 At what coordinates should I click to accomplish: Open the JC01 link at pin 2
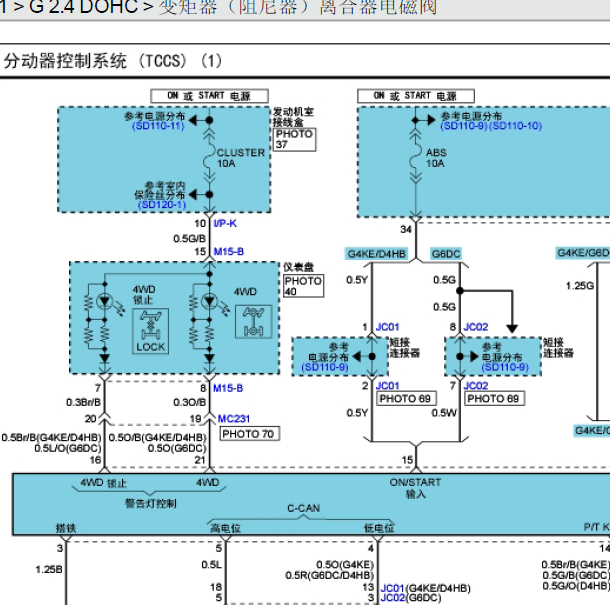[387, 386]
